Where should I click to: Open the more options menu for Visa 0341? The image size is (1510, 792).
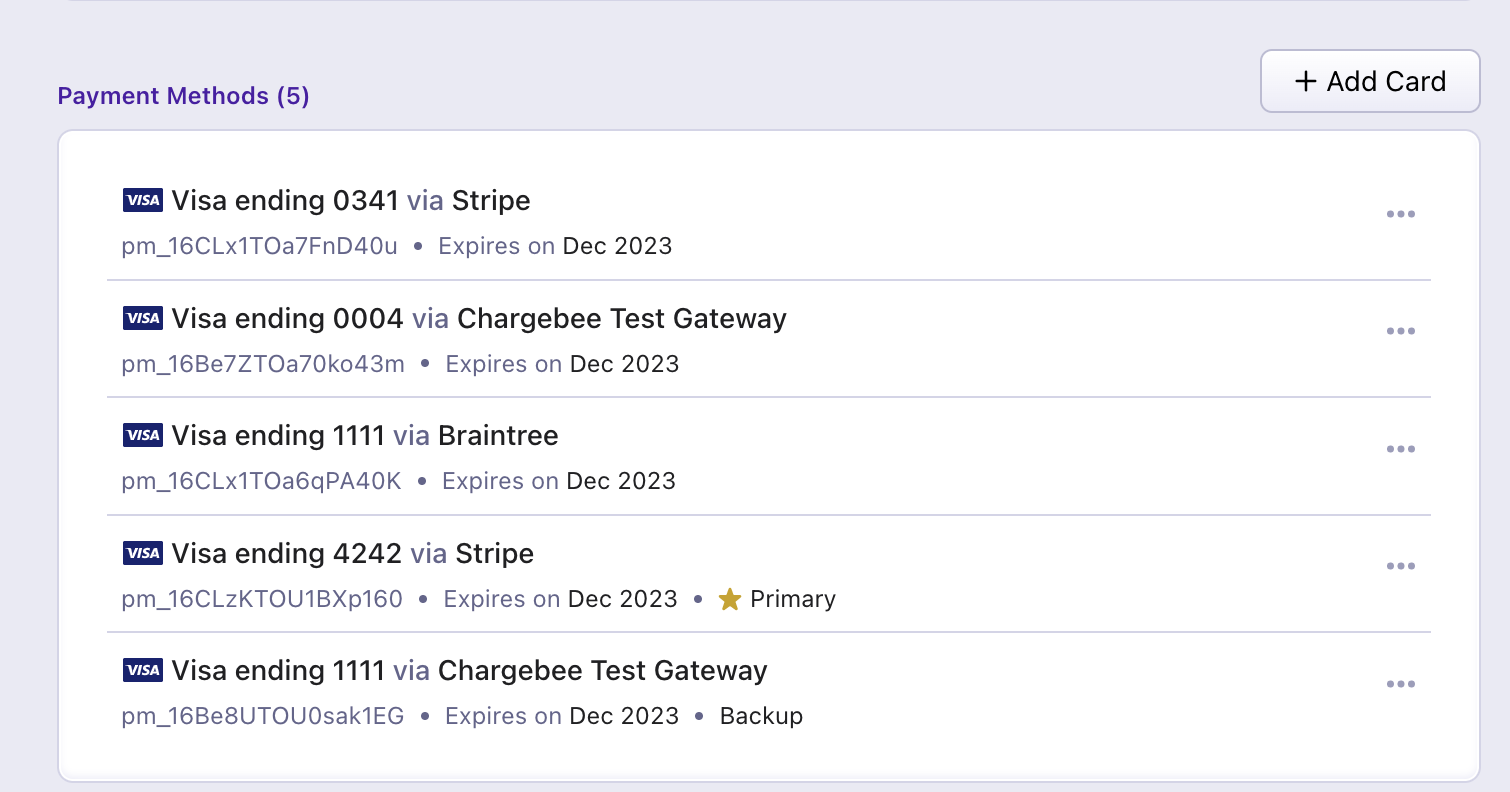(x=1400, y=214)
